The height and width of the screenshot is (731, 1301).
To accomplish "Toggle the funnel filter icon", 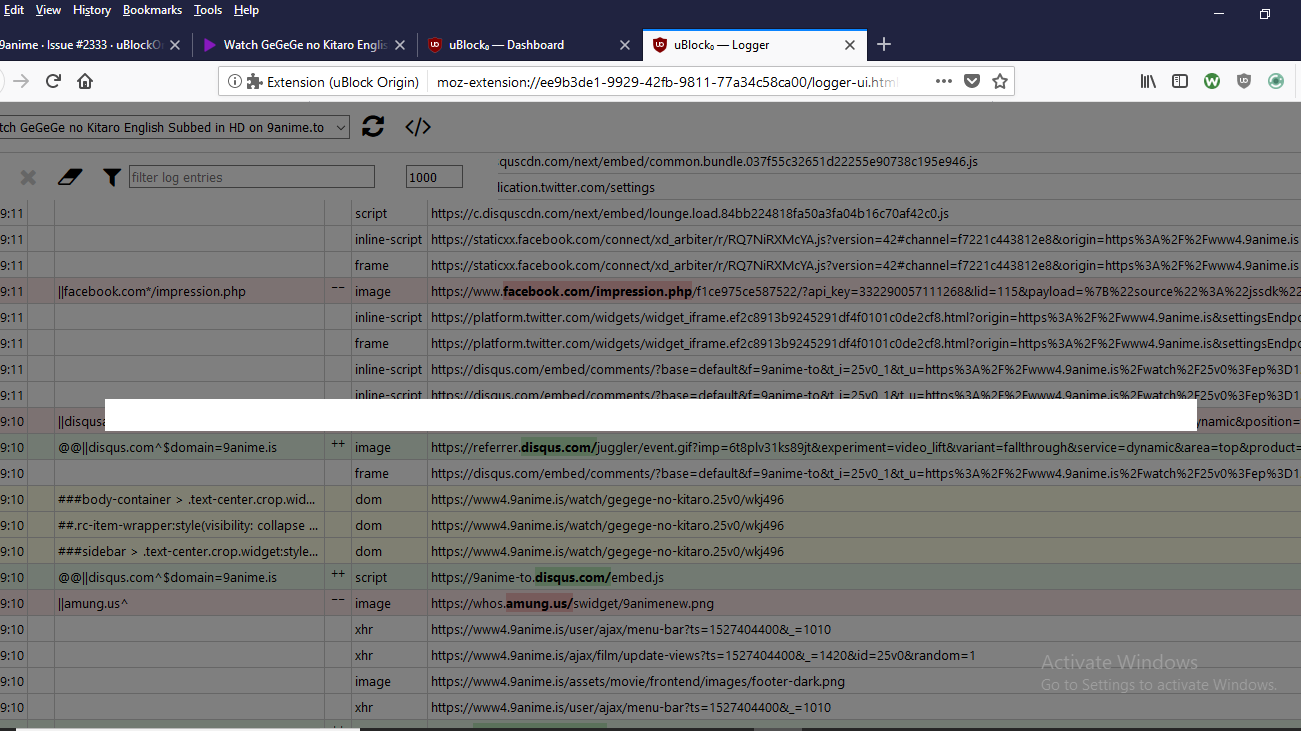I will [x=112, y=177].
